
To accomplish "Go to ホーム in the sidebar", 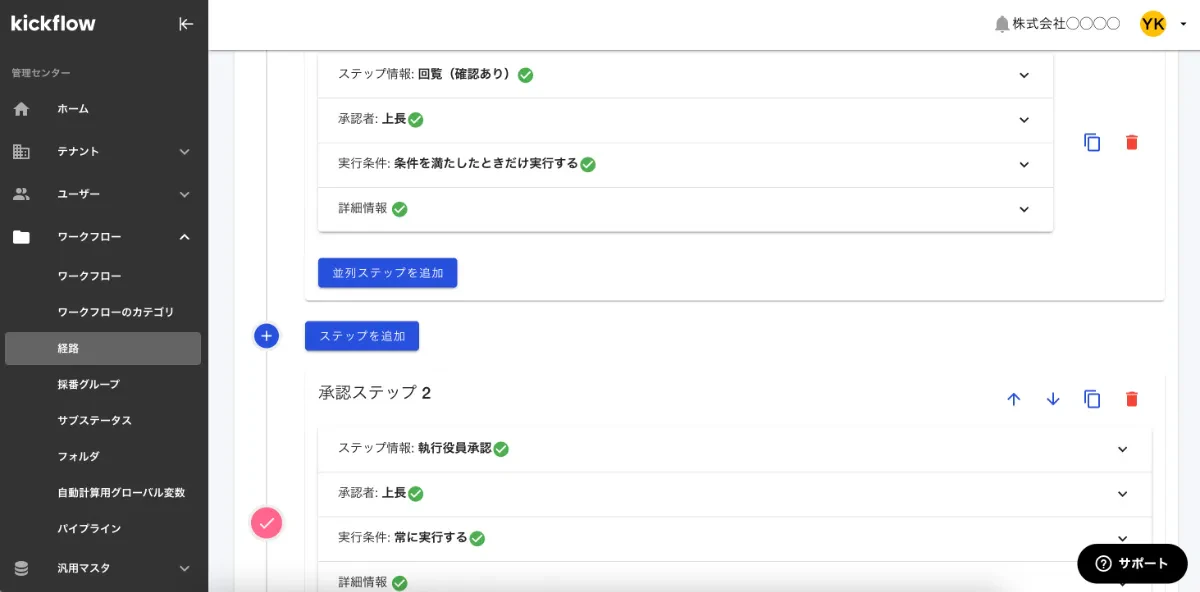I will coord(73,109).
